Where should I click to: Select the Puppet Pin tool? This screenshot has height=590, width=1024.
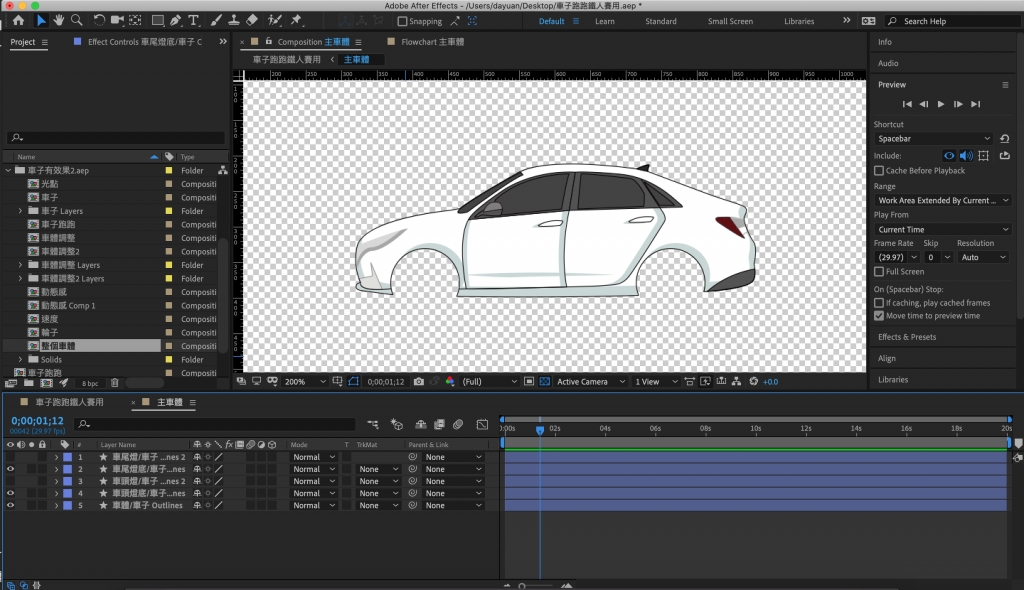point(296,20)
